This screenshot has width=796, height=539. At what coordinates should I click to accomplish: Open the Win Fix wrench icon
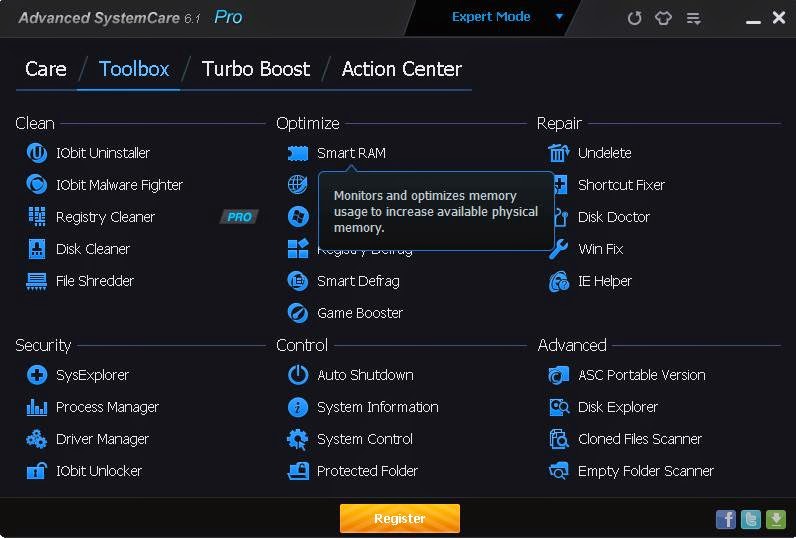pyautogui.click(x=558, y=249)
